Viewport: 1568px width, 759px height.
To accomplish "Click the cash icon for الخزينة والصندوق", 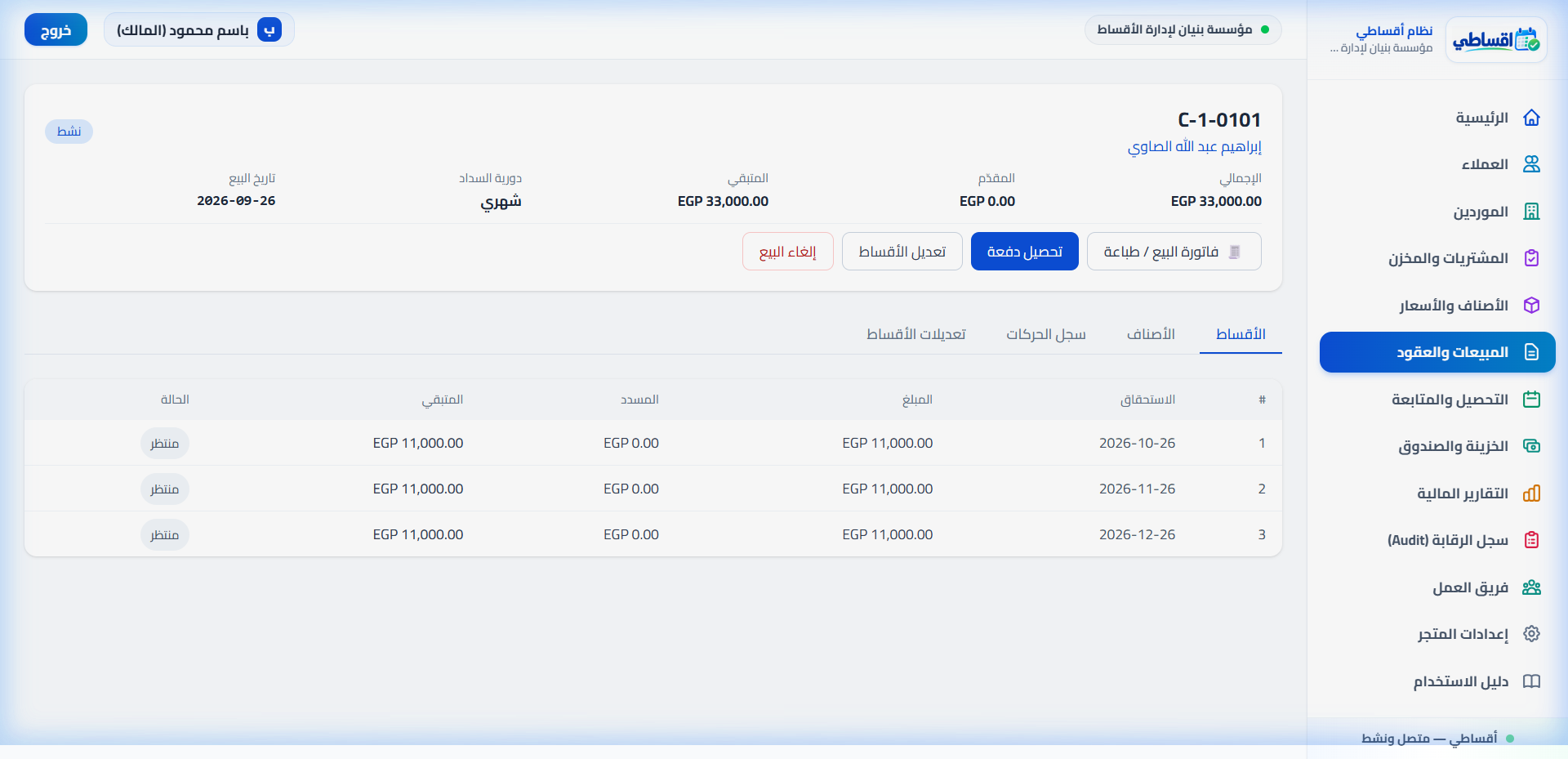I will pos(1531,446).
